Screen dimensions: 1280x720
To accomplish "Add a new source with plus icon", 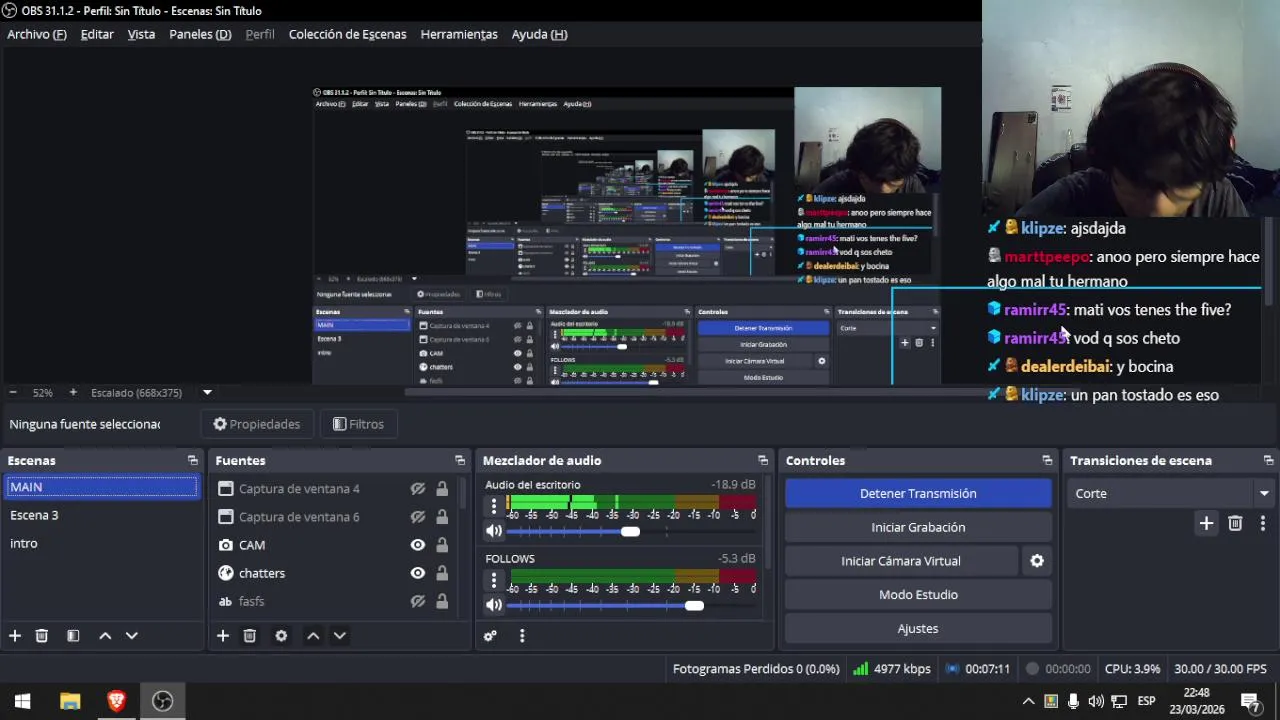I will click(x=223, y=636).
